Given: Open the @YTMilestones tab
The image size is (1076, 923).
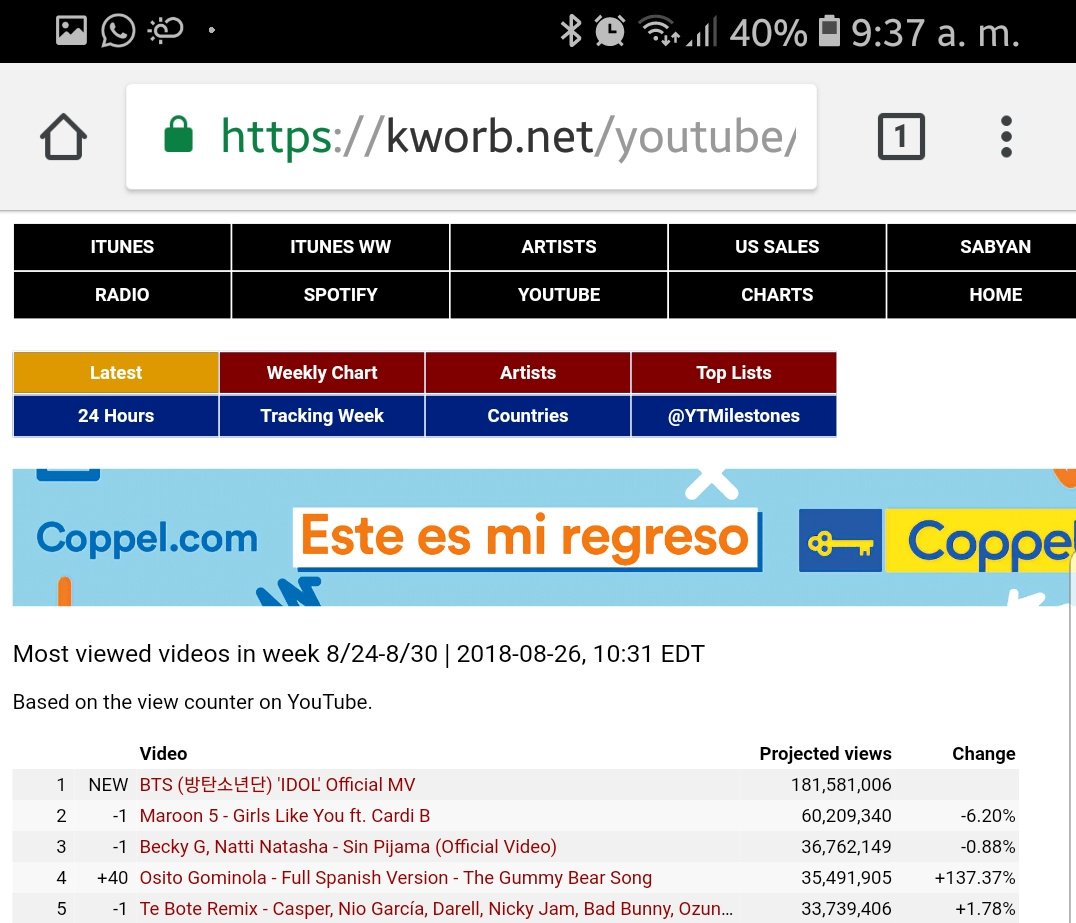Looking at the screenshot, I should tap(734, 416).
